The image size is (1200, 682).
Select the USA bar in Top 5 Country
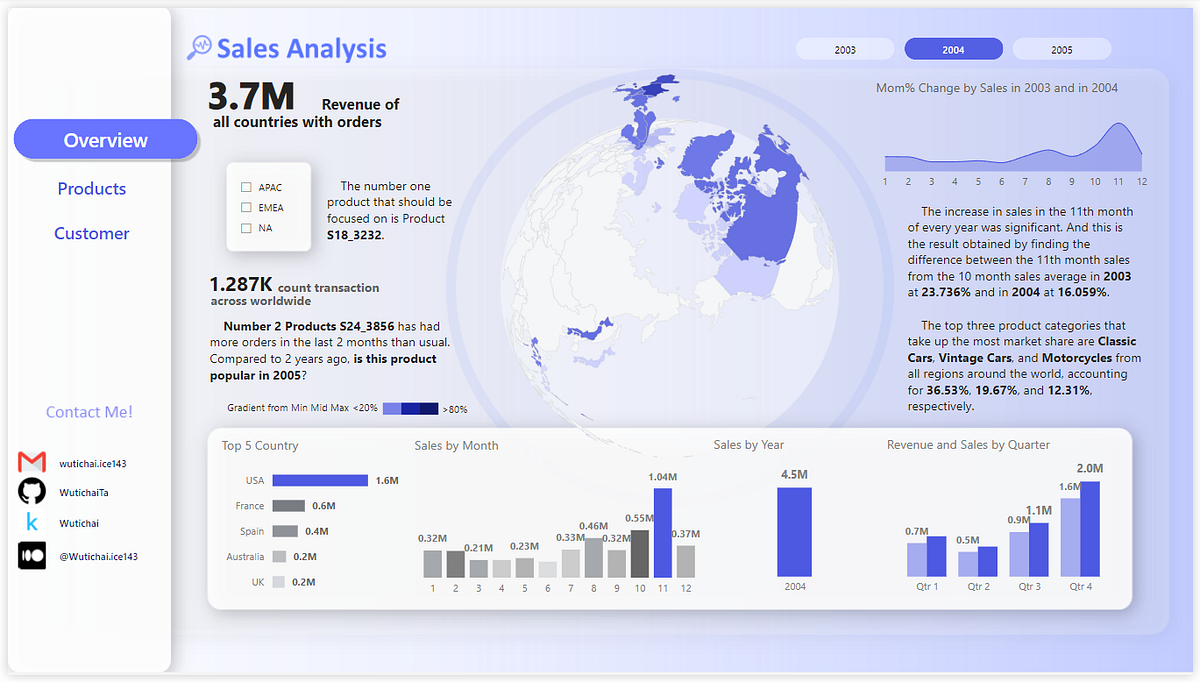[318, 480]
